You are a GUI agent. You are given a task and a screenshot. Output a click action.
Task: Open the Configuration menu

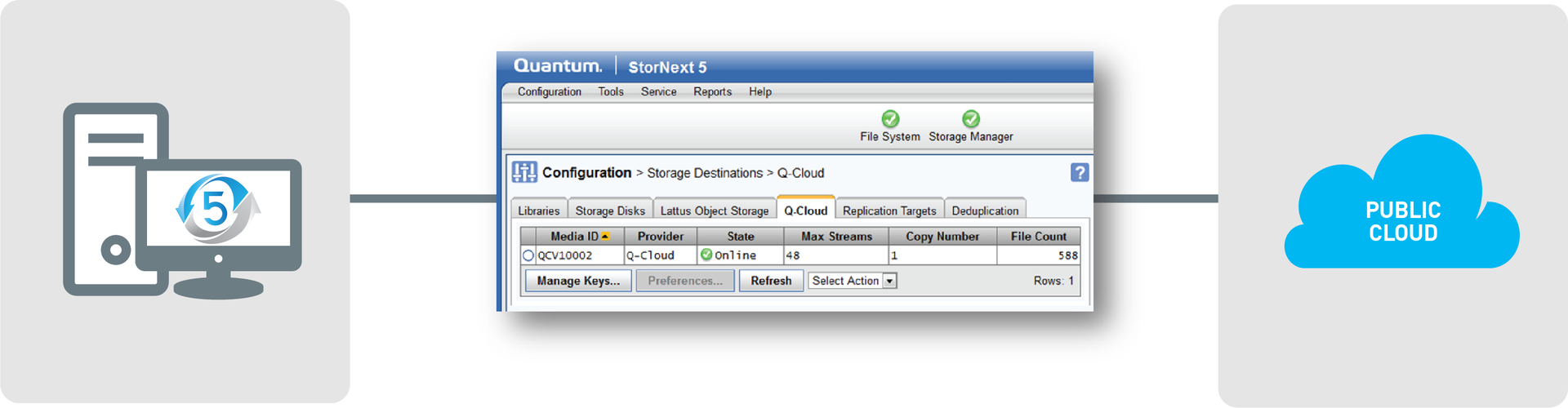click(x=550, y=91)
